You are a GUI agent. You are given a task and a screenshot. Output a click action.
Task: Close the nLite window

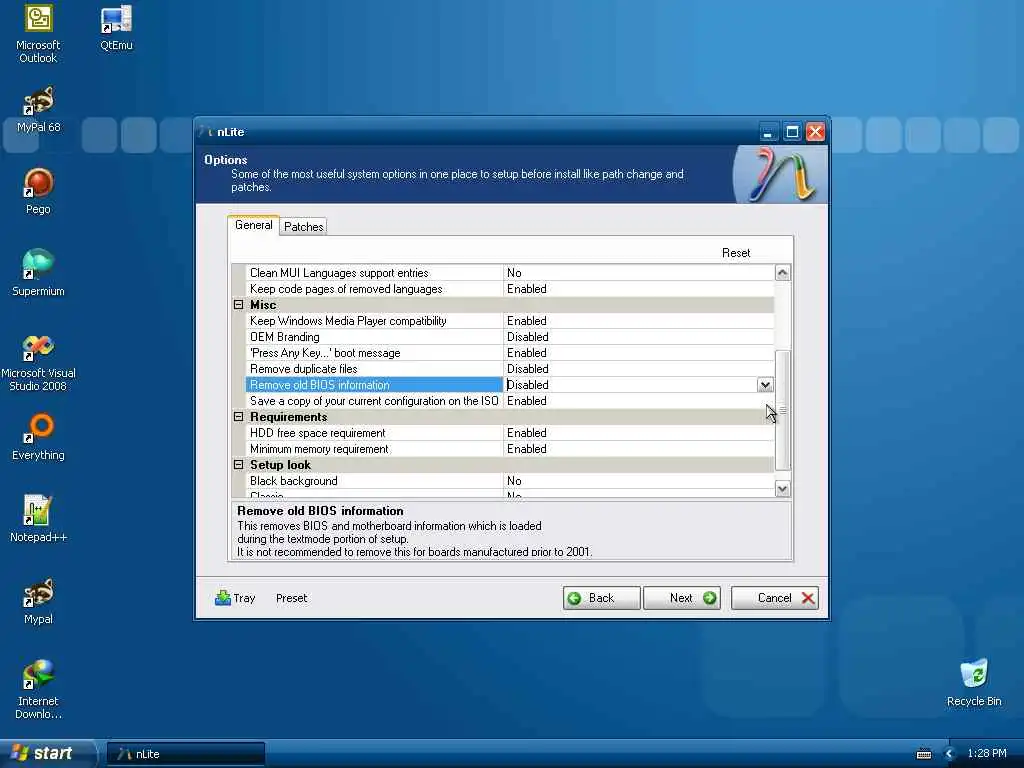coord(815,132)
